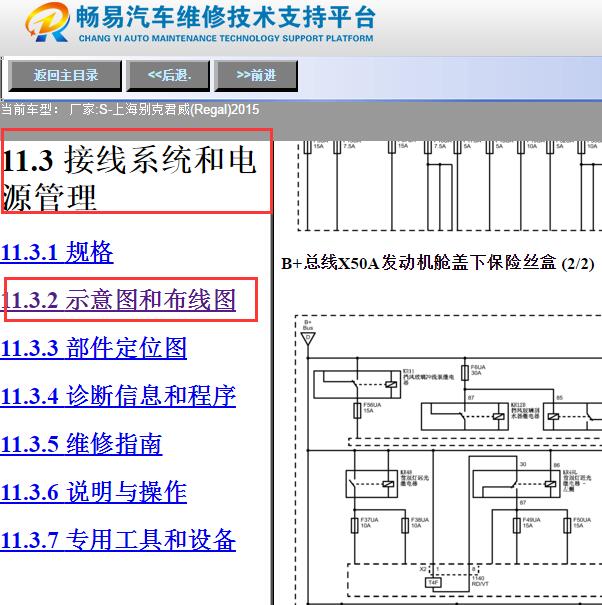
Task: Click the B+ Bus triangle symbol
Action: point(308,338)
